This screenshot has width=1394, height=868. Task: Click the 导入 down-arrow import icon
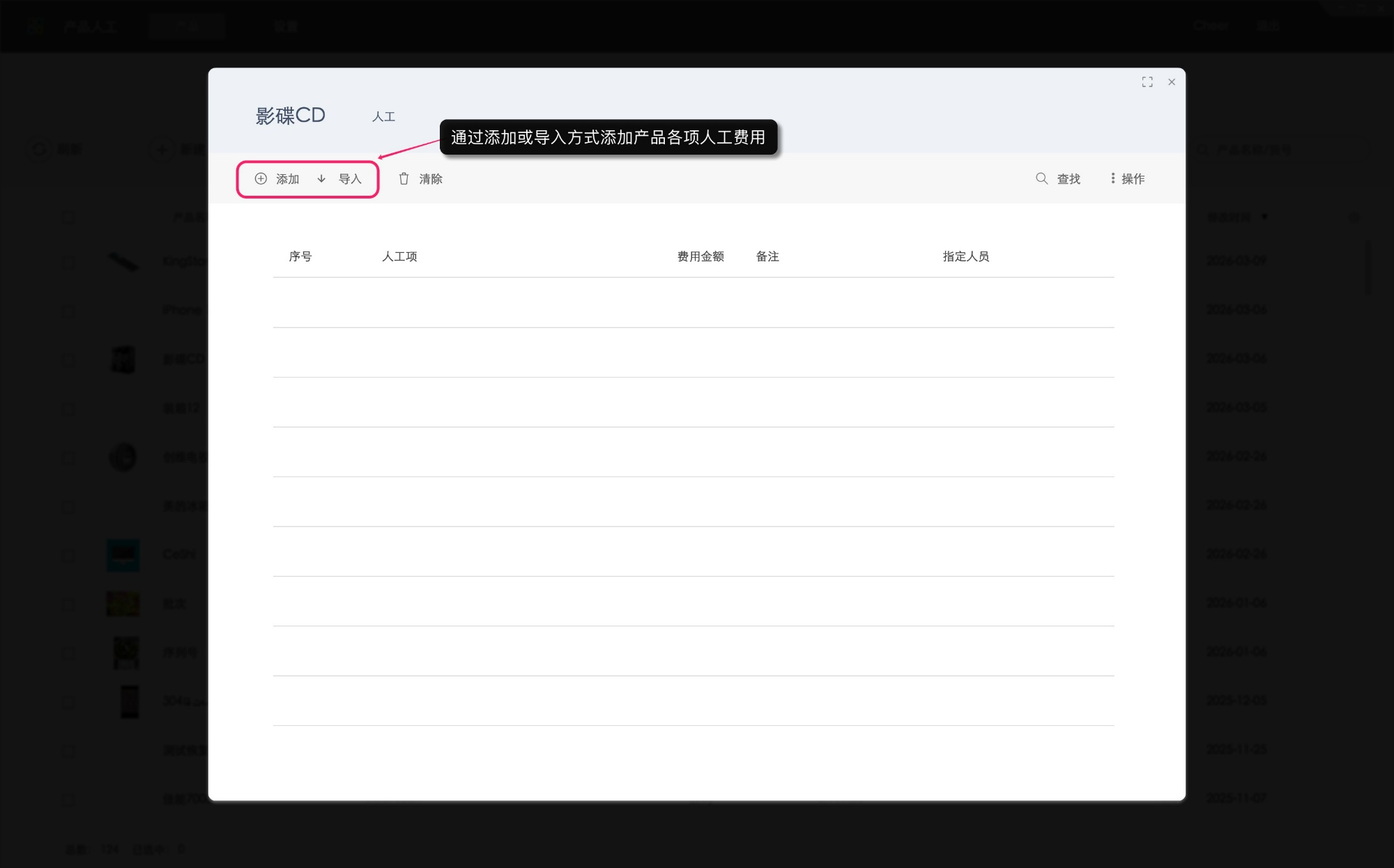[321, 179]
